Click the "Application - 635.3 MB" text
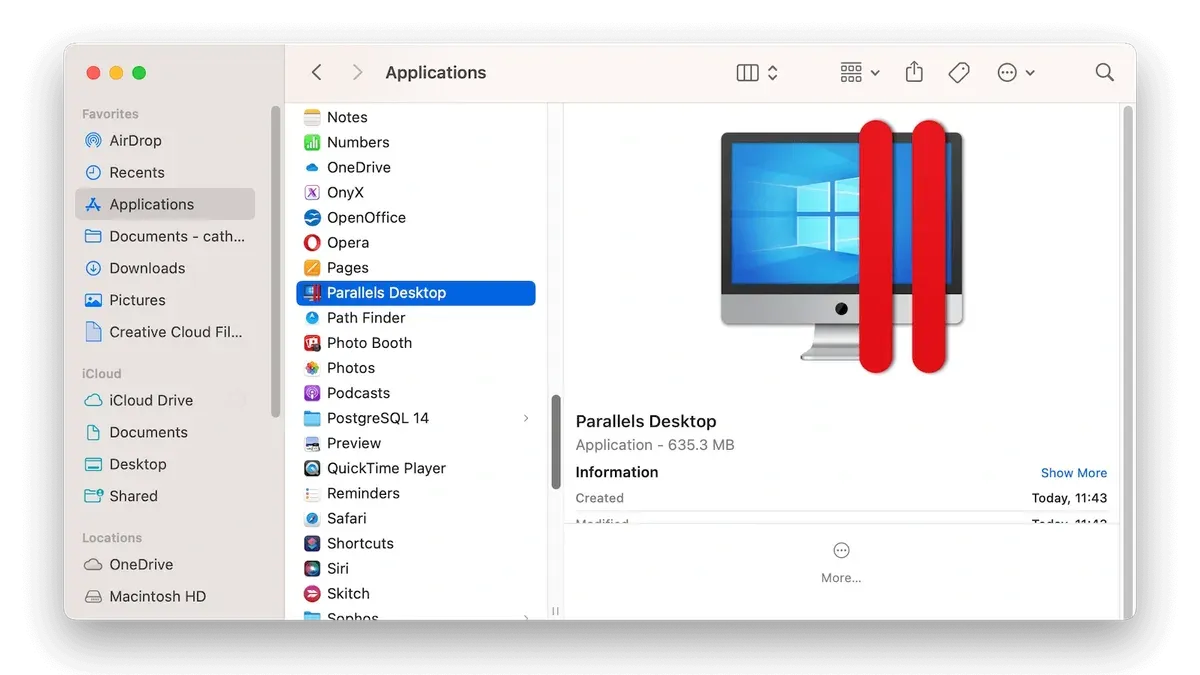This screenshot has width=1200, height=675. (x=655, y=445)
